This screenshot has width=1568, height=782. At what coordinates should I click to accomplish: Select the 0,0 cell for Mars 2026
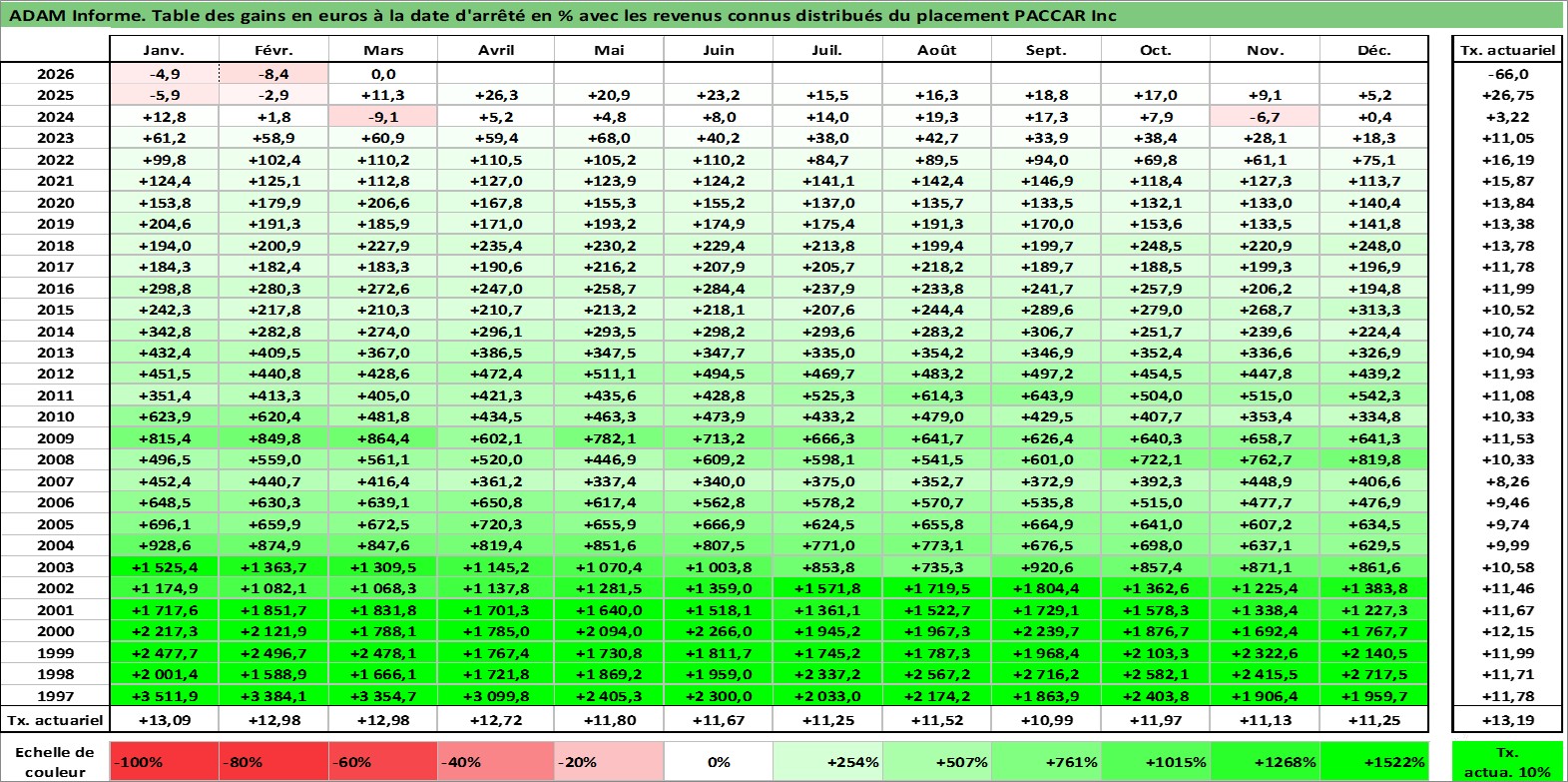click(x=383, y=74)
